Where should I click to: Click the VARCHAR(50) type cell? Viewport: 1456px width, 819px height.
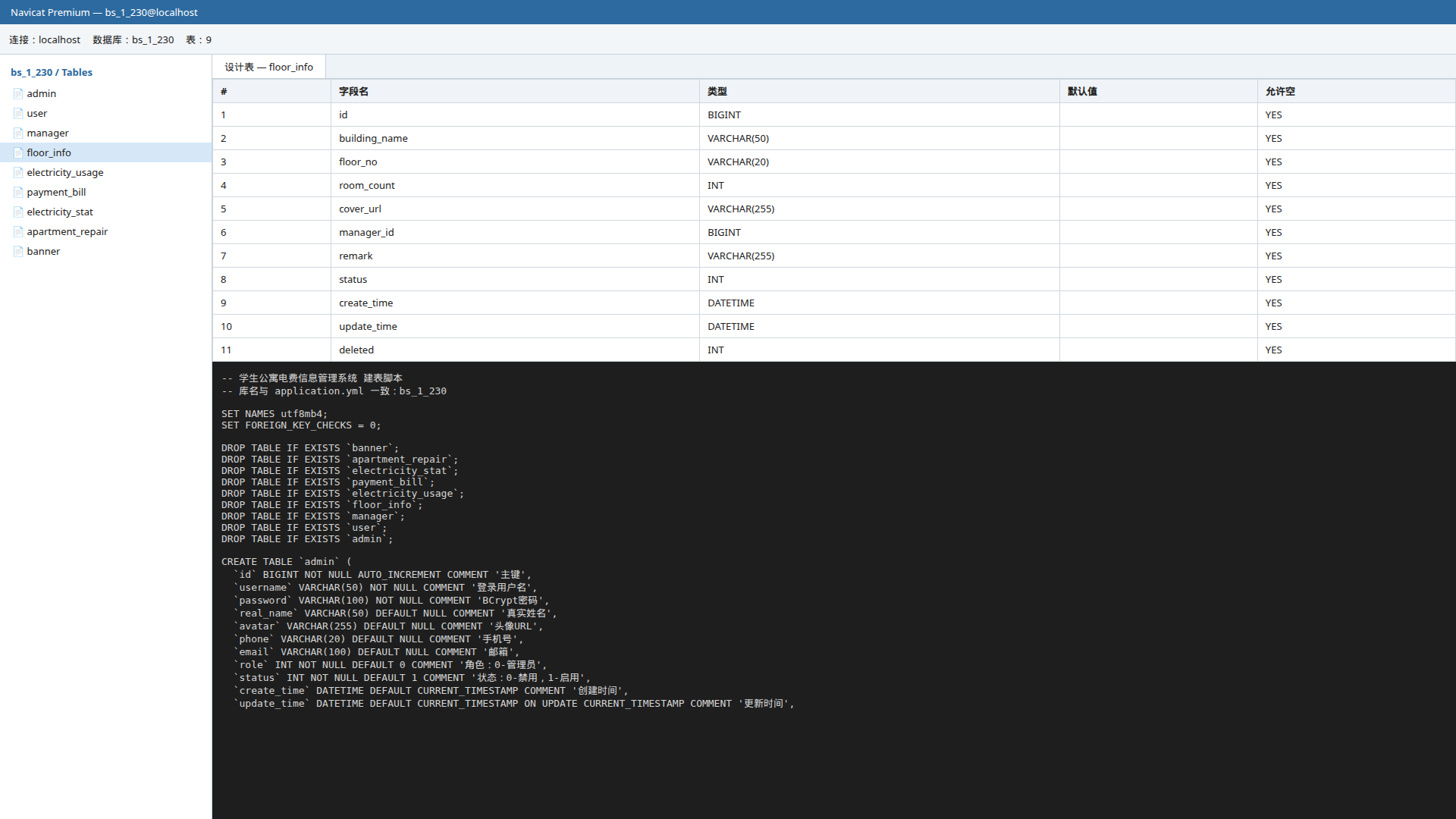tap(879, 138)
